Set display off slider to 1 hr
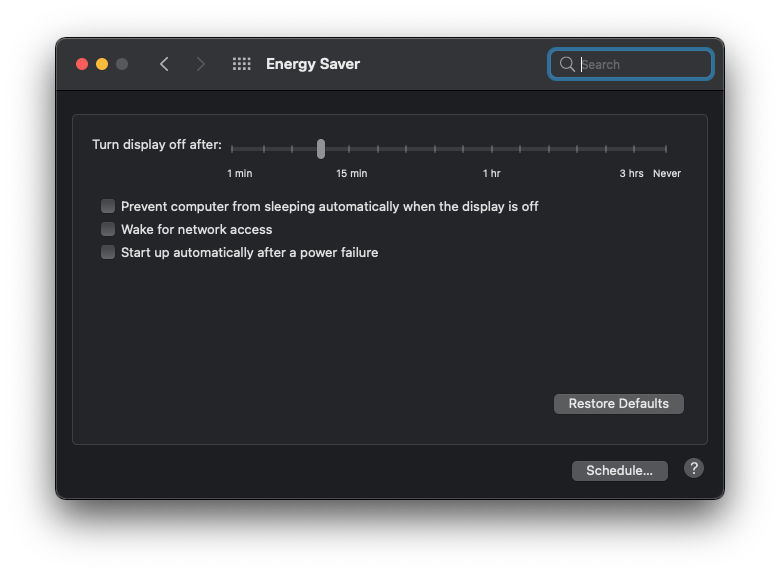Screen dimensions: 780x573 tap(491, 149)
